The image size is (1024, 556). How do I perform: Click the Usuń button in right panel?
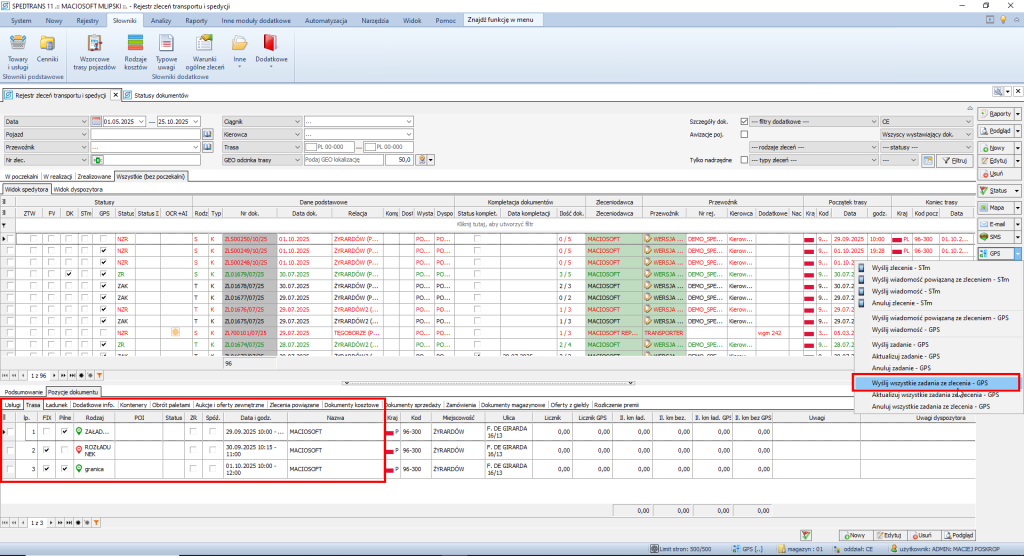[x=998, y=172]
